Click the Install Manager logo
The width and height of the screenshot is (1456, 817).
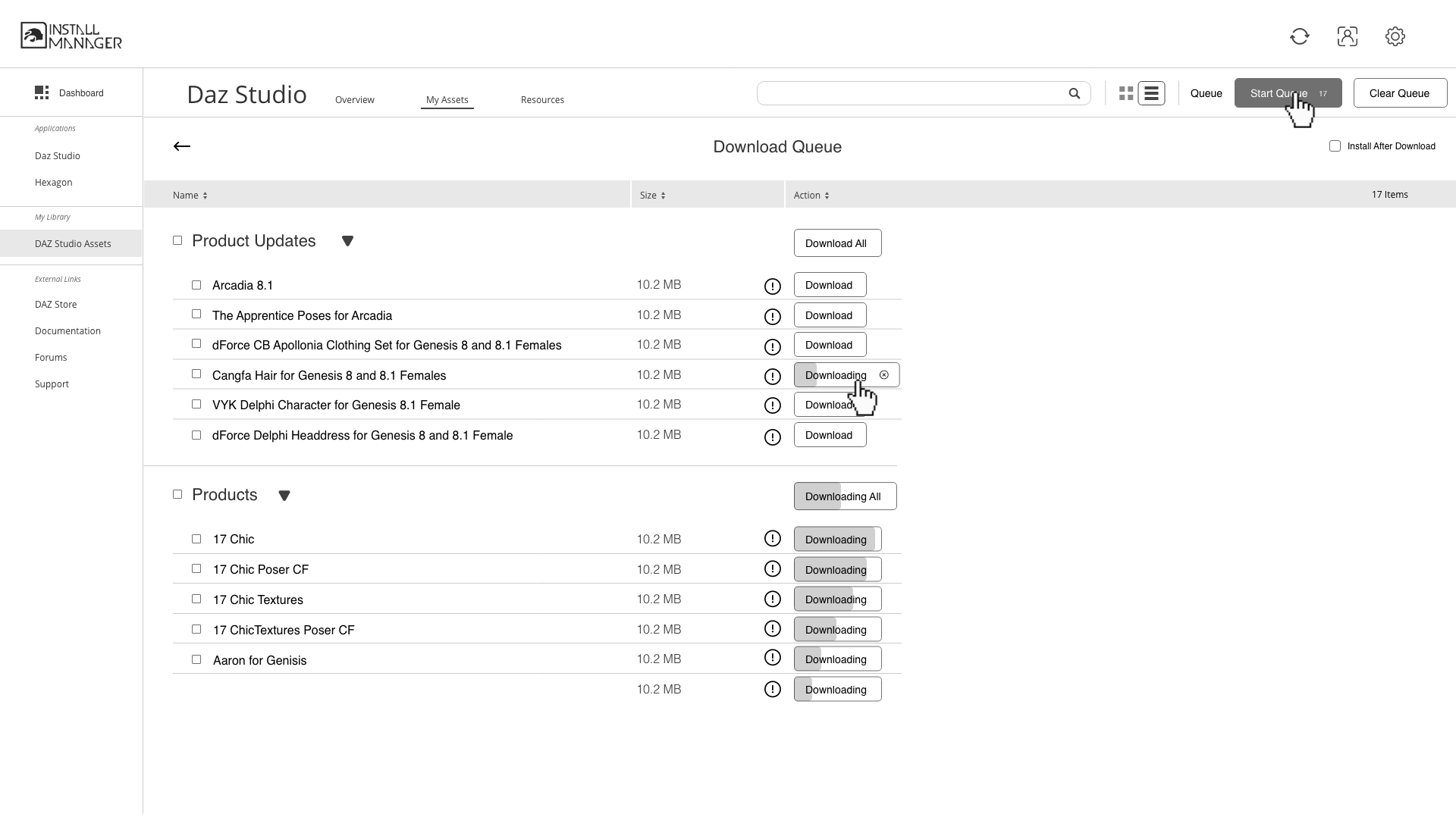tap(71, 36)
